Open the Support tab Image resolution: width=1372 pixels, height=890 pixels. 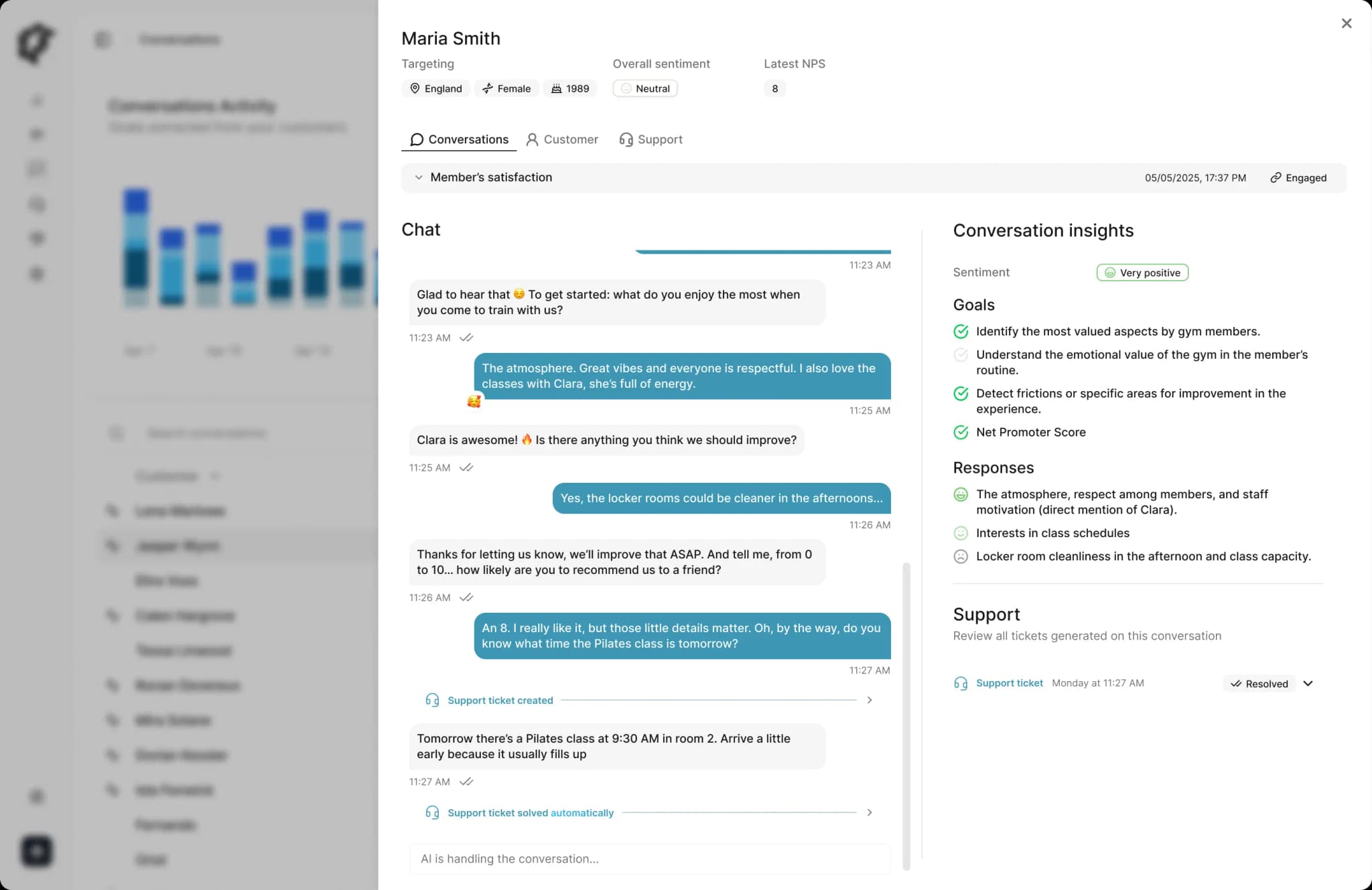[650, 139]
